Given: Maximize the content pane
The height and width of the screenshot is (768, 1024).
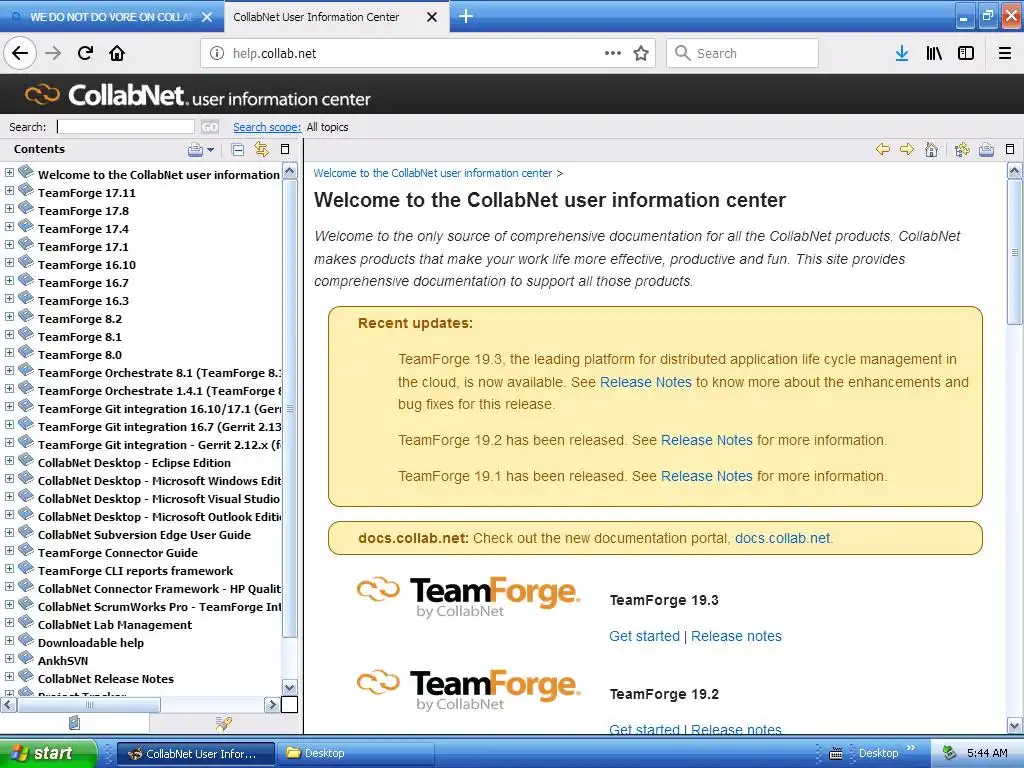Looking at the screenshot, I should pos(1010,149).
